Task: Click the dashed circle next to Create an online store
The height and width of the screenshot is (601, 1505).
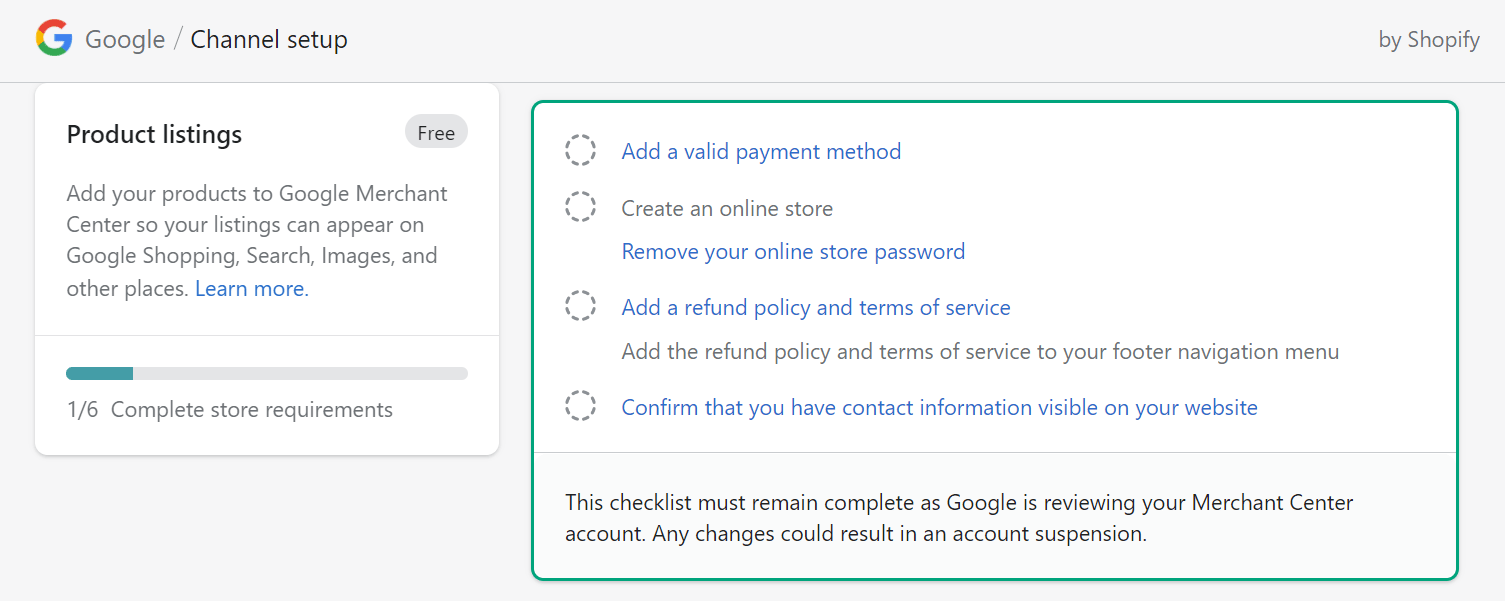Action: [581, 208]
